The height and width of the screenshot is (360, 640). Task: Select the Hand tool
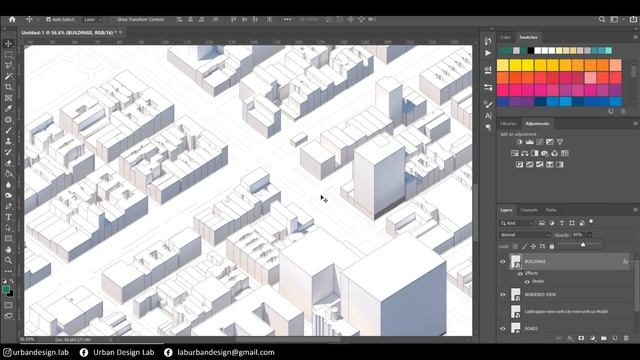pyautogui.click(x=8, y=249)
